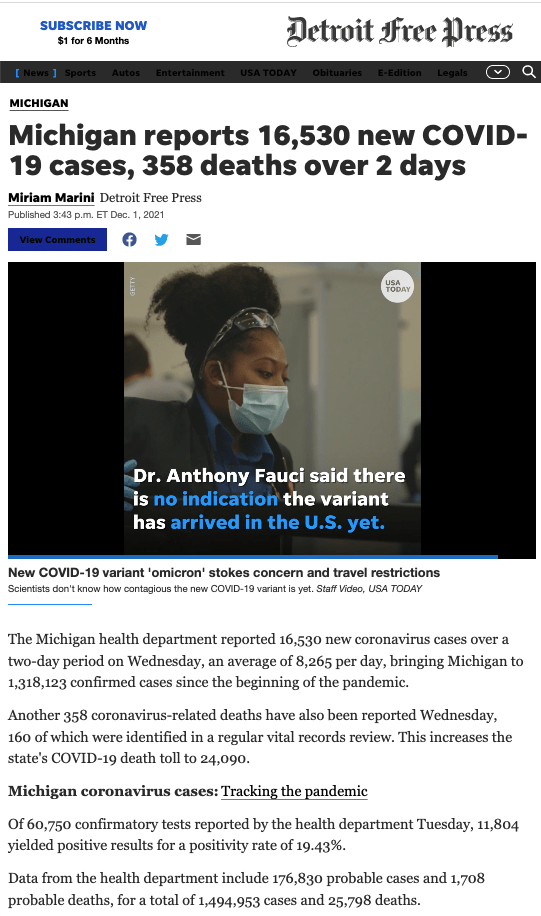Open the Sports section
The width and height of the screenshot is (541, 916).
(80, 72)
